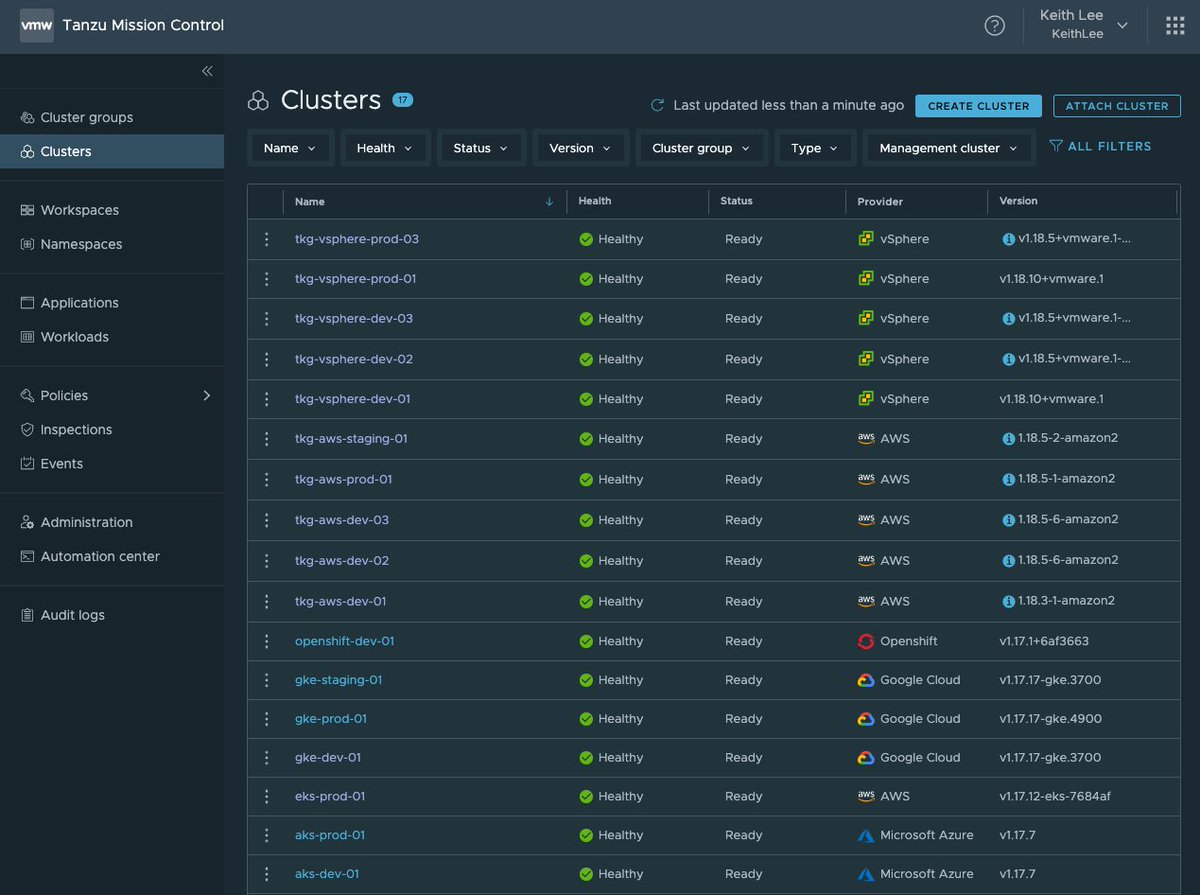This screenshot has width=1200, height=895.
Task: Click the Openshift provider icon
Action: tap(866, 641)
